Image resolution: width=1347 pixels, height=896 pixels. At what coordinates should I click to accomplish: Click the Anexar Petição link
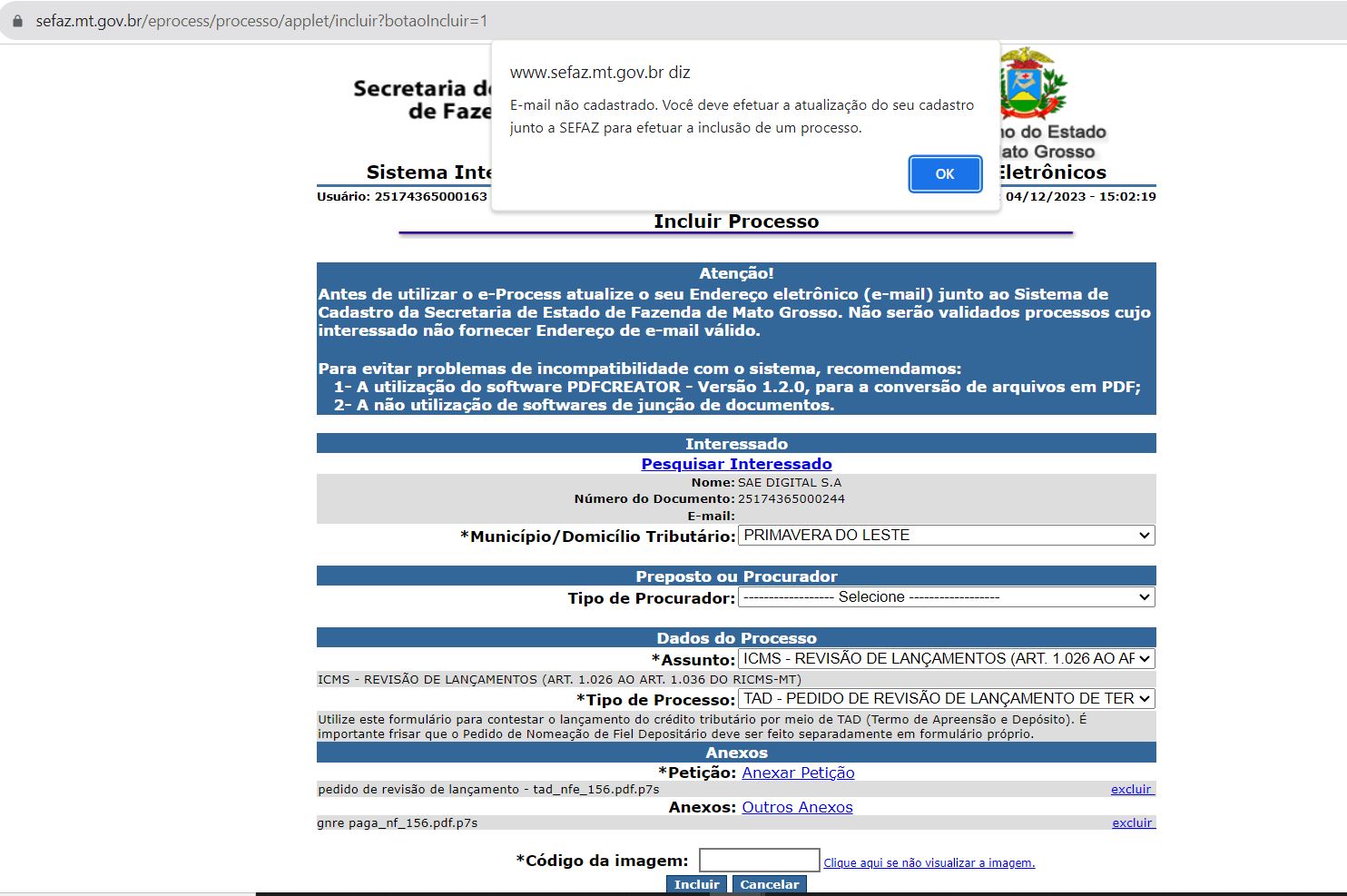798,773
